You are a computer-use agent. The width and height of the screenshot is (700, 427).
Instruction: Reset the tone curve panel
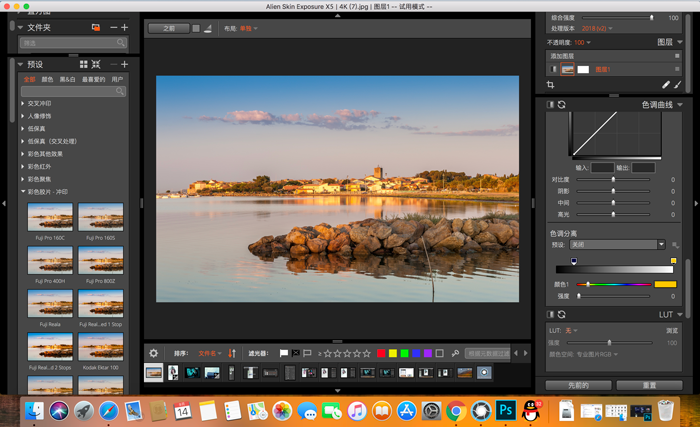561,104
